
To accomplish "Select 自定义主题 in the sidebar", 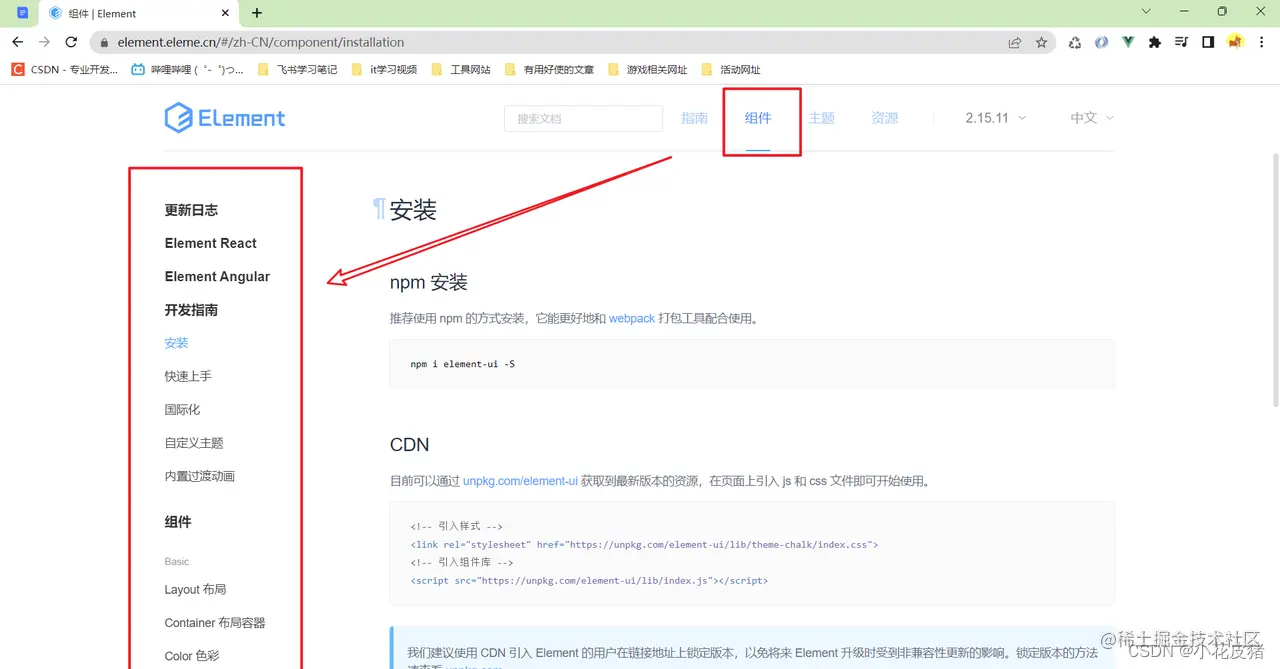I will click(x=194, y=443).
